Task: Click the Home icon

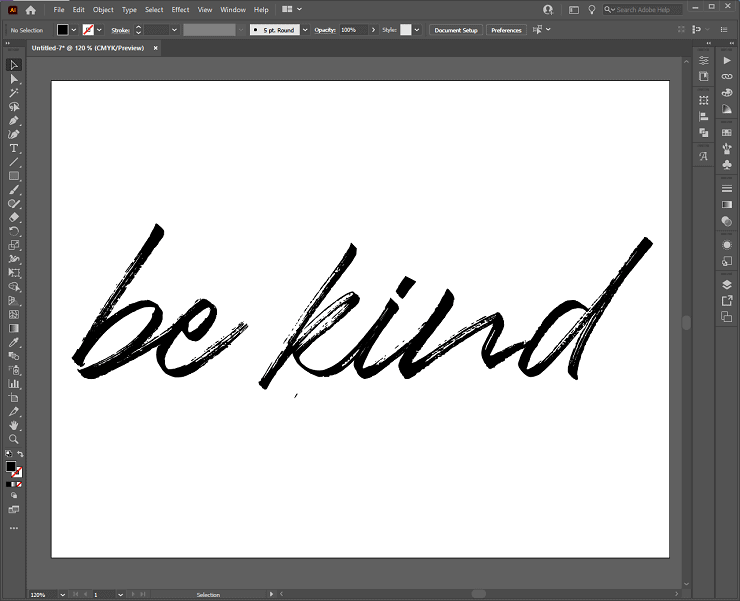Action: tap(31, 10)
